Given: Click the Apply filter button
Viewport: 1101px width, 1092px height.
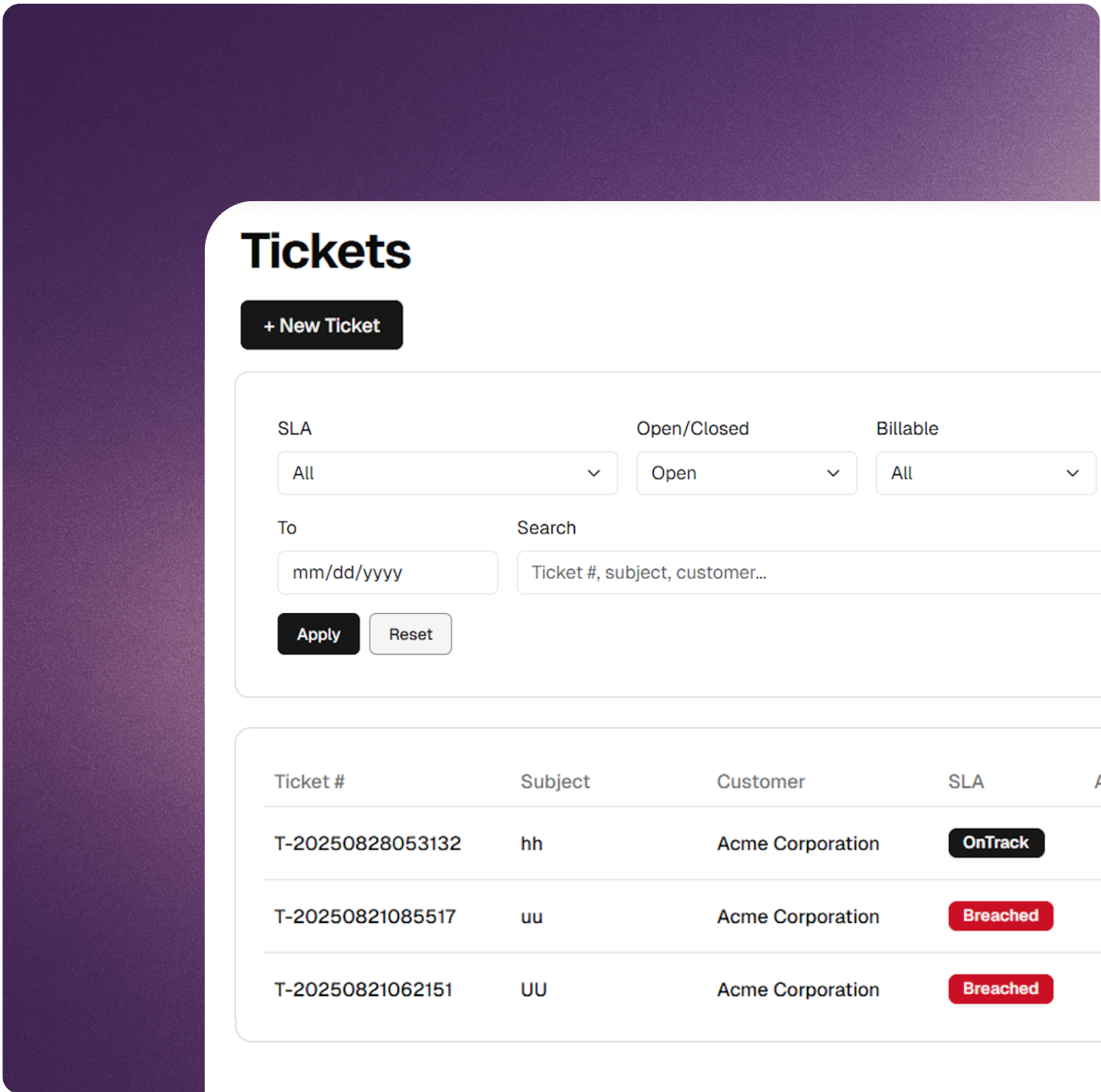Looking at the screenshot, I should pyautogui.click(x=318, y=634).
